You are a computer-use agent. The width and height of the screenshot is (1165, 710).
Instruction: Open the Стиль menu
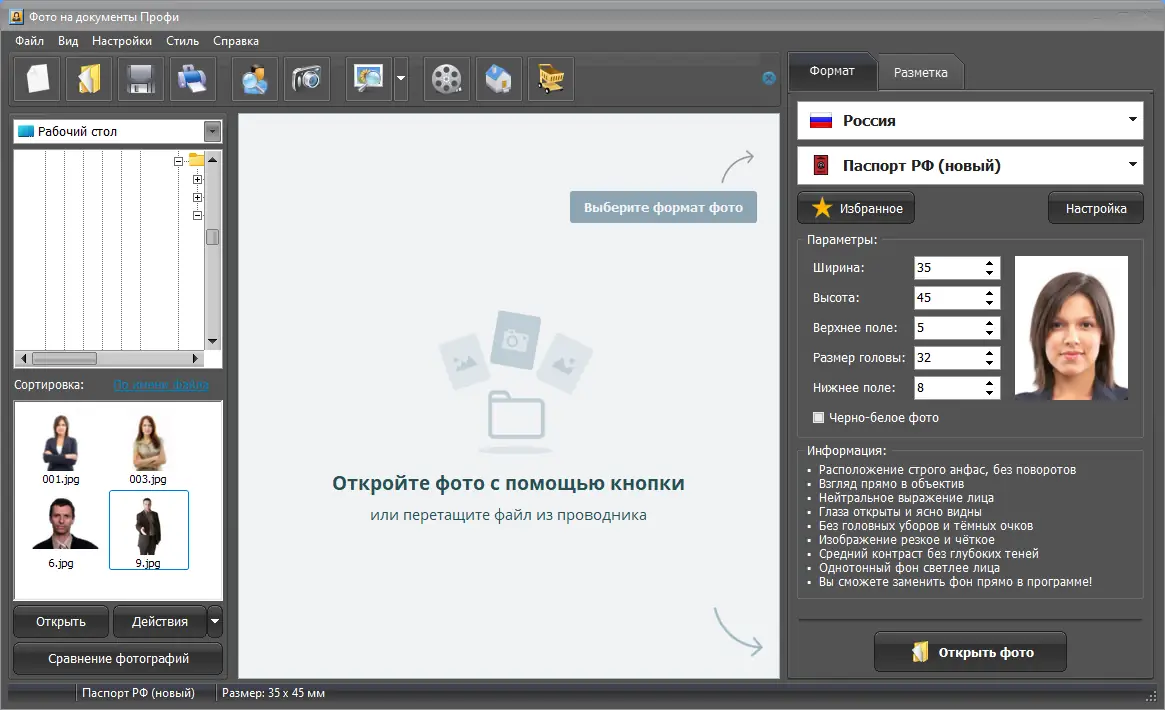pyautogui.click(x=182, y=41)
